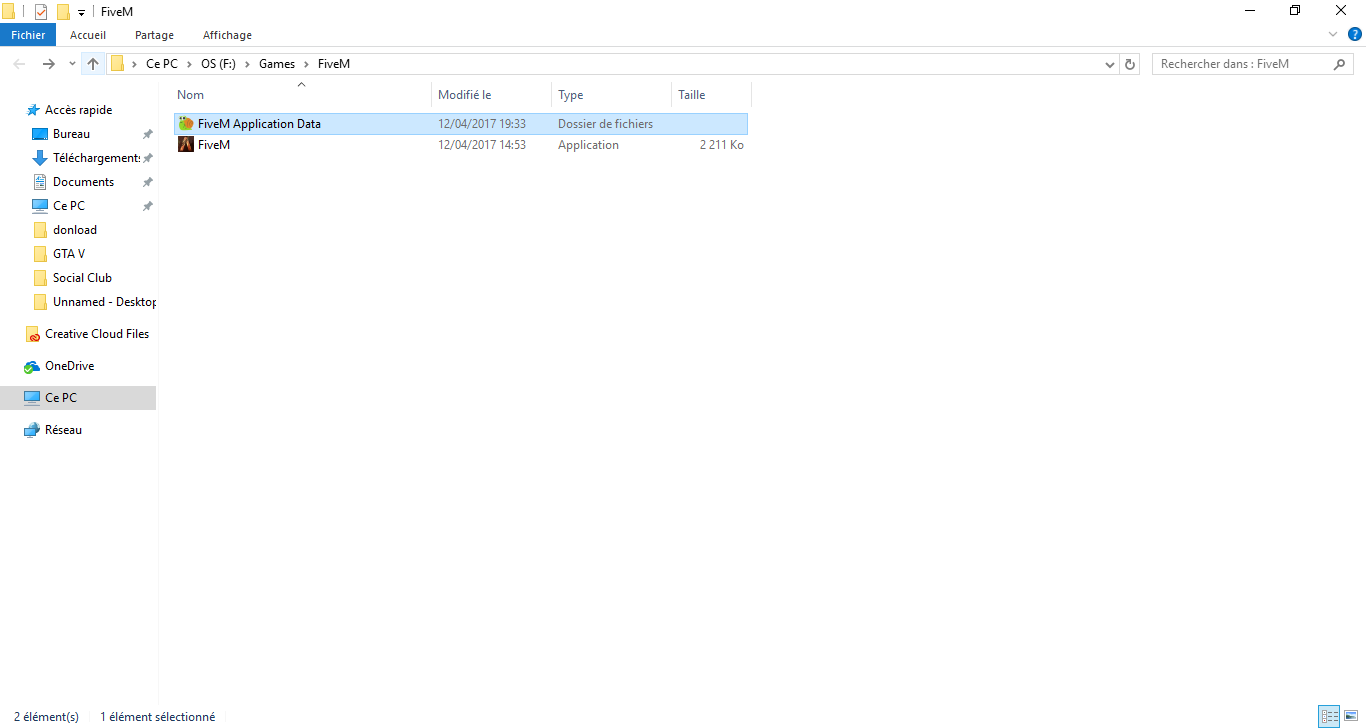Open Creative Cloud Files in sidebar
Screen dimensions: 1366x728
(x=97, y=334)
